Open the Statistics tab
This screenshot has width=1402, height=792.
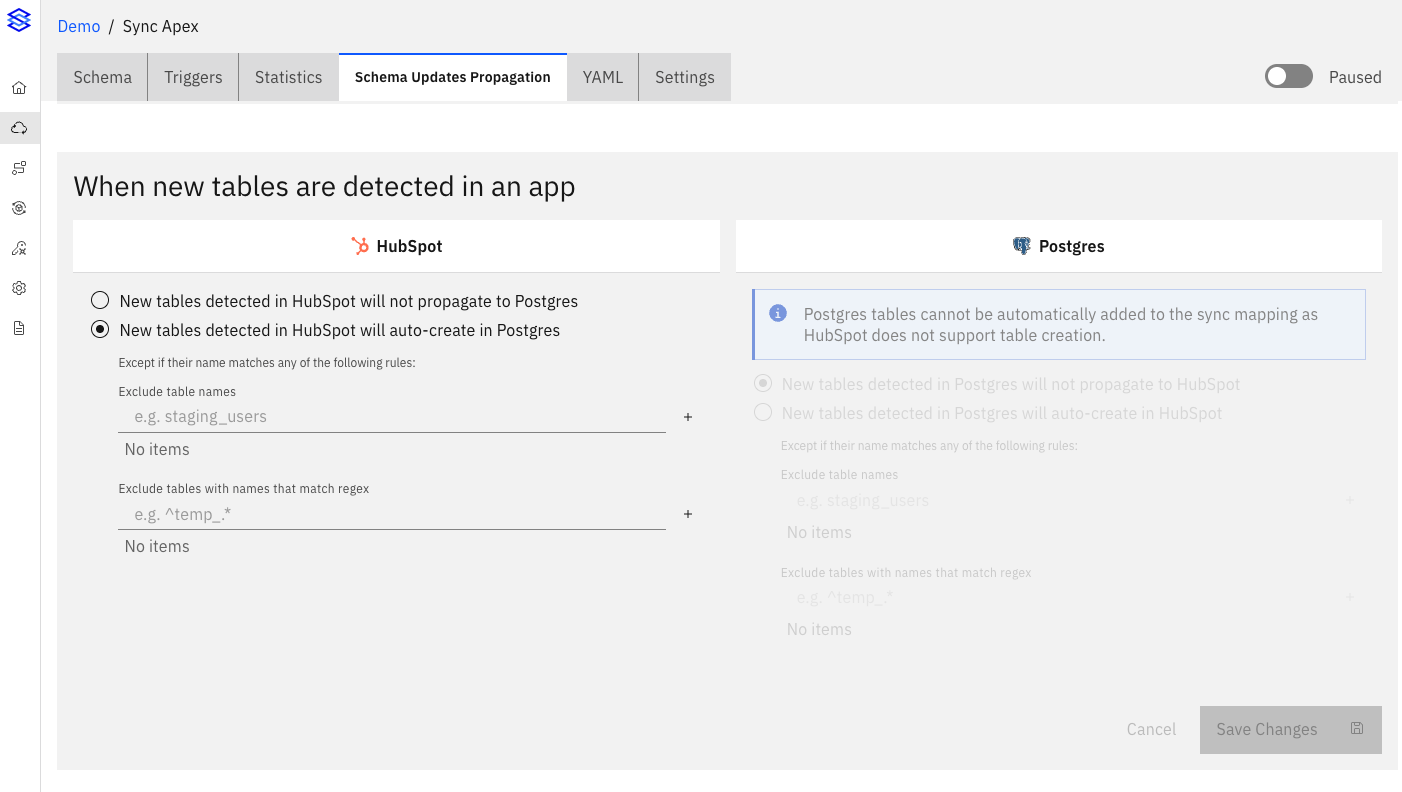coord(288,77)
